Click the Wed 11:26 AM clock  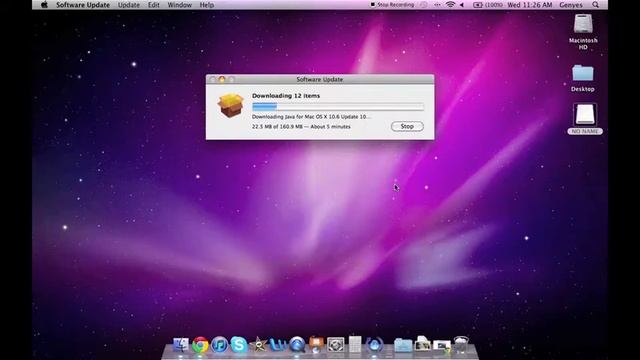[x=530, y=5]
